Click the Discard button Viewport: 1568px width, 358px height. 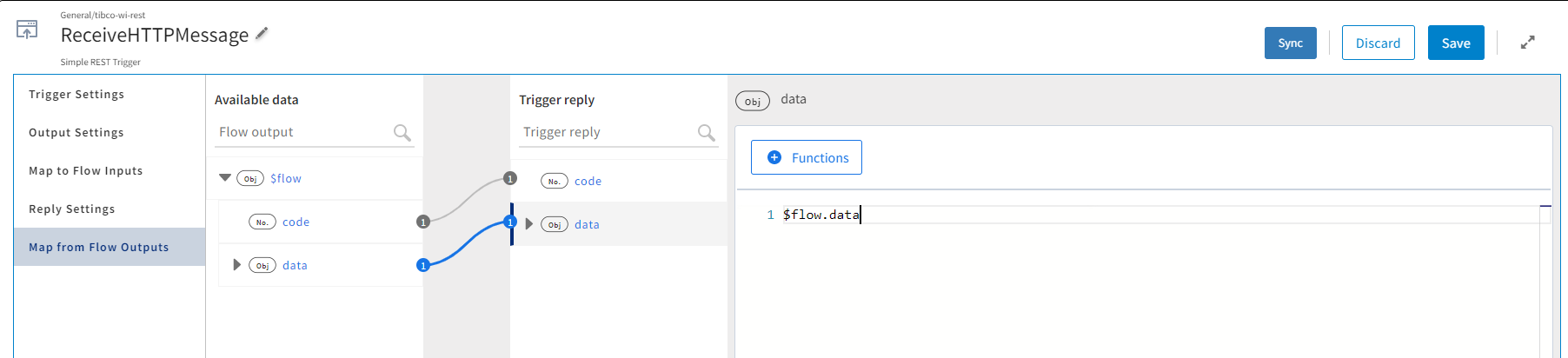1378,43
